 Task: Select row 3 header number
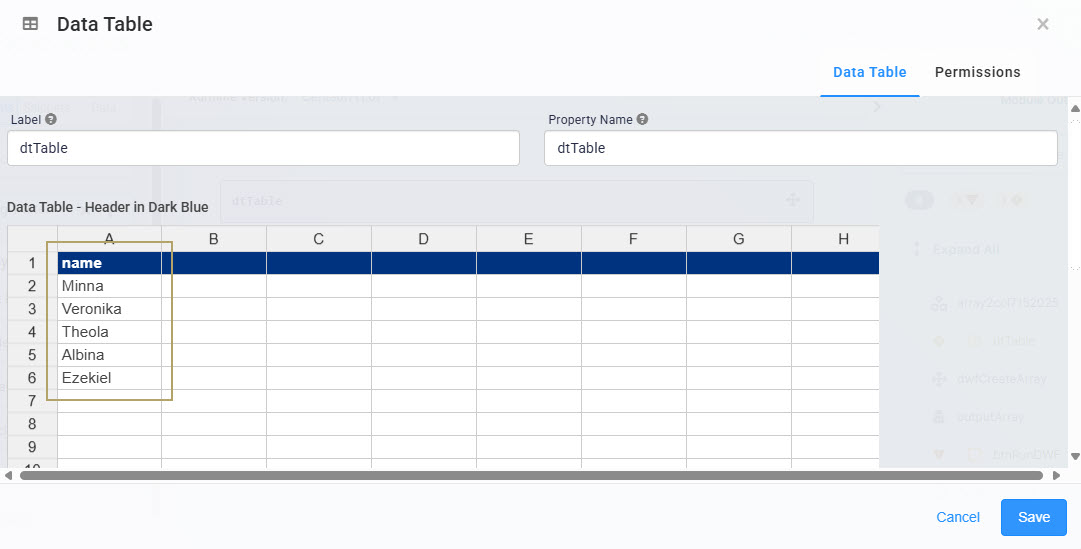tap(32, 309)
